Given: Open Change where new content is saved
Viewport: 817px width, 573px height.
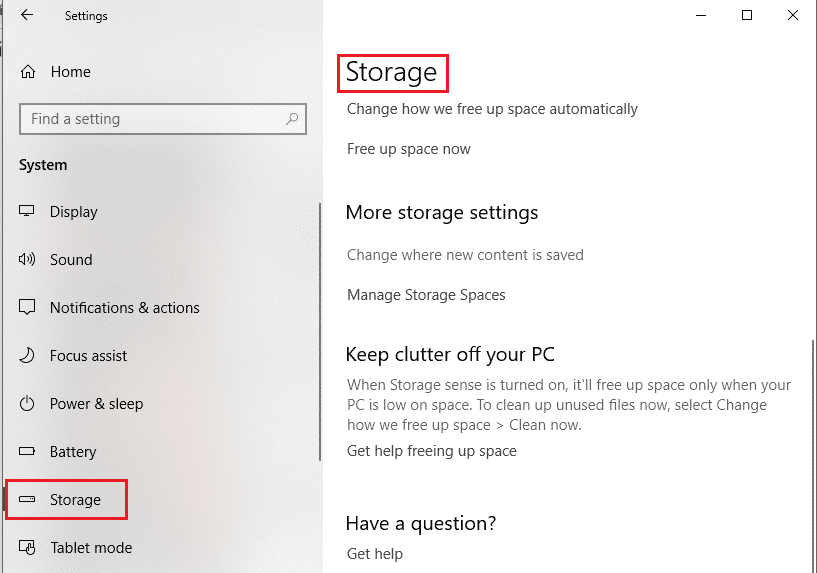Looking at the screenshot, I should (x=465, y=255).
